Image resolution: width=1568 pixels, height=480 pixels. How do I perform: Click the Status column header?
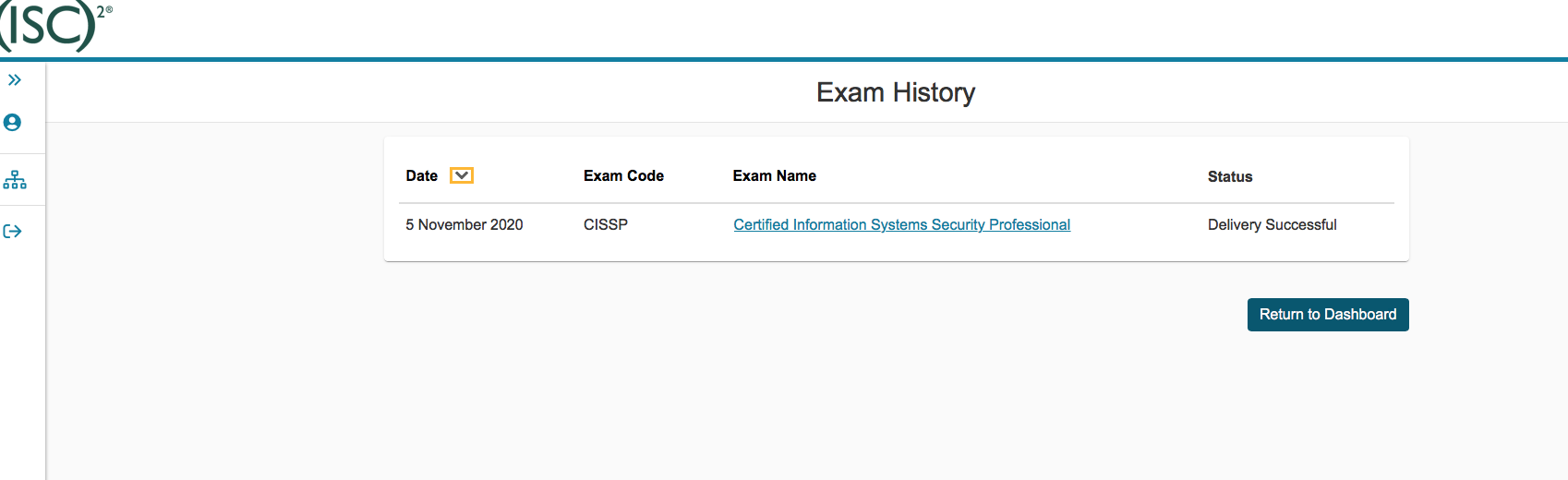(1230, 176)
